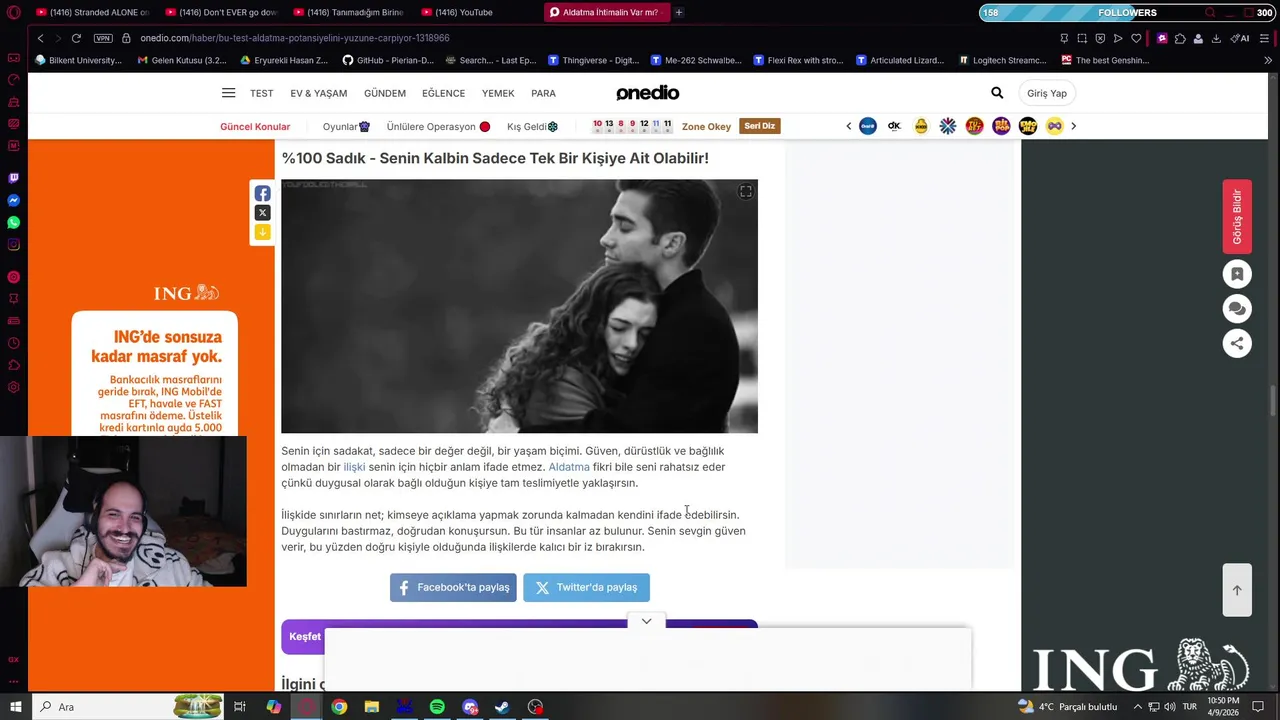Click the Görüş Bildir feedback button
1280x720 pixels.
[x=1237, y=217]
